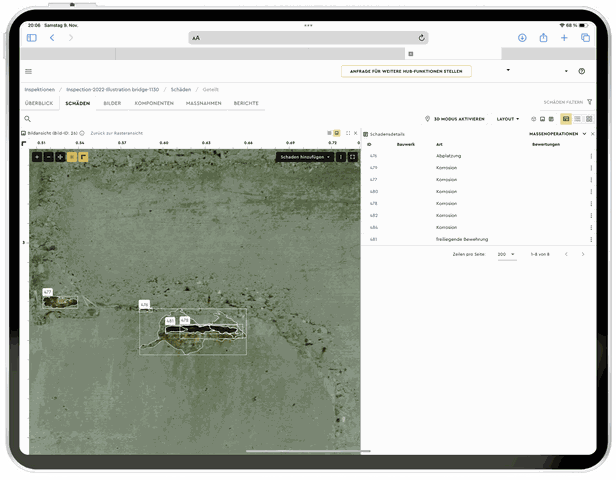This screenshot has height=480, width=616.
Task: Enter fullscreen in the image viewer
Action: 352,157
